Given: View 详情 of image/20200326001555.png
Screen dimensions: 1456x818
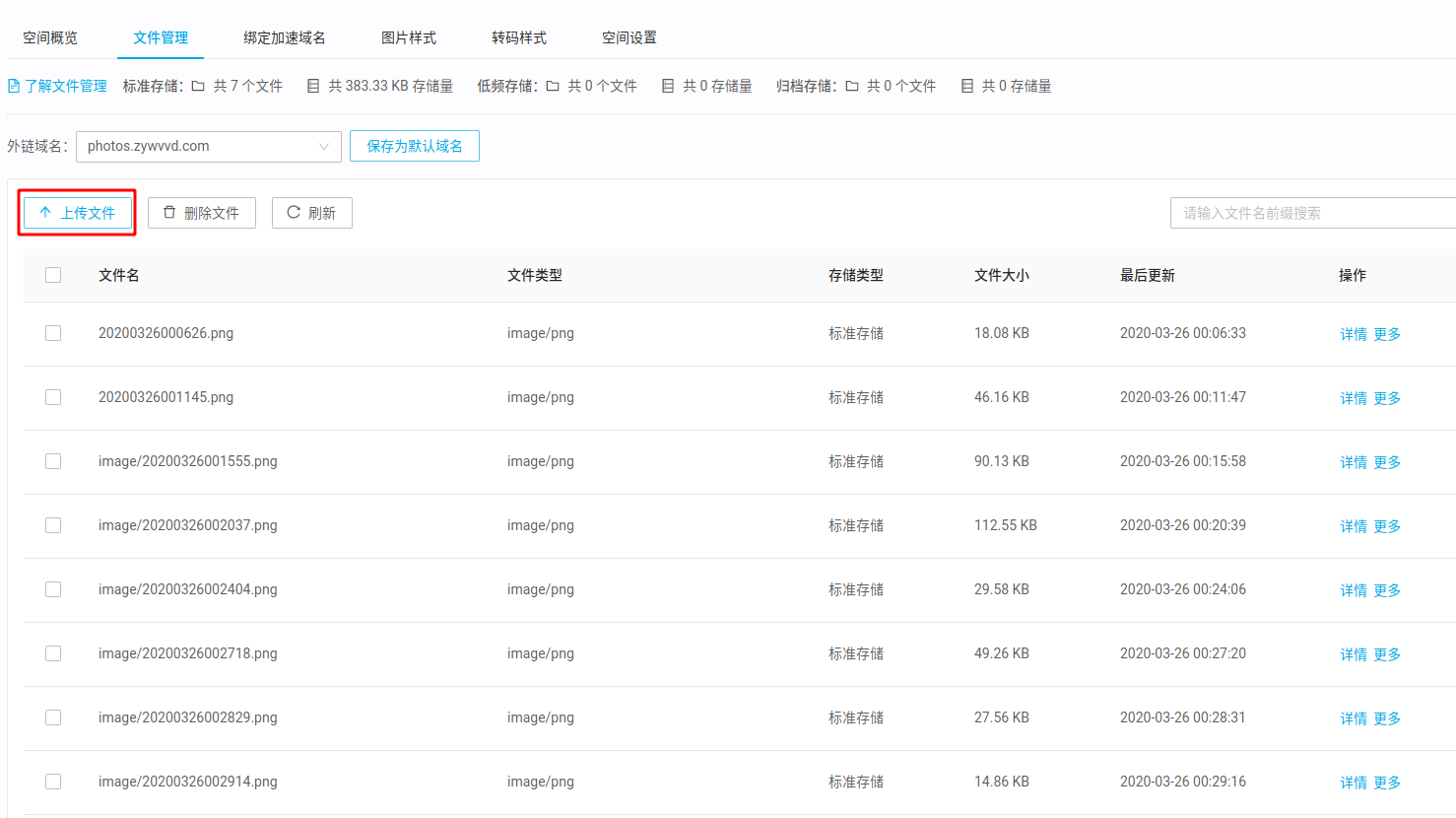Looking at the screenshot, I should pos(1354,462).
